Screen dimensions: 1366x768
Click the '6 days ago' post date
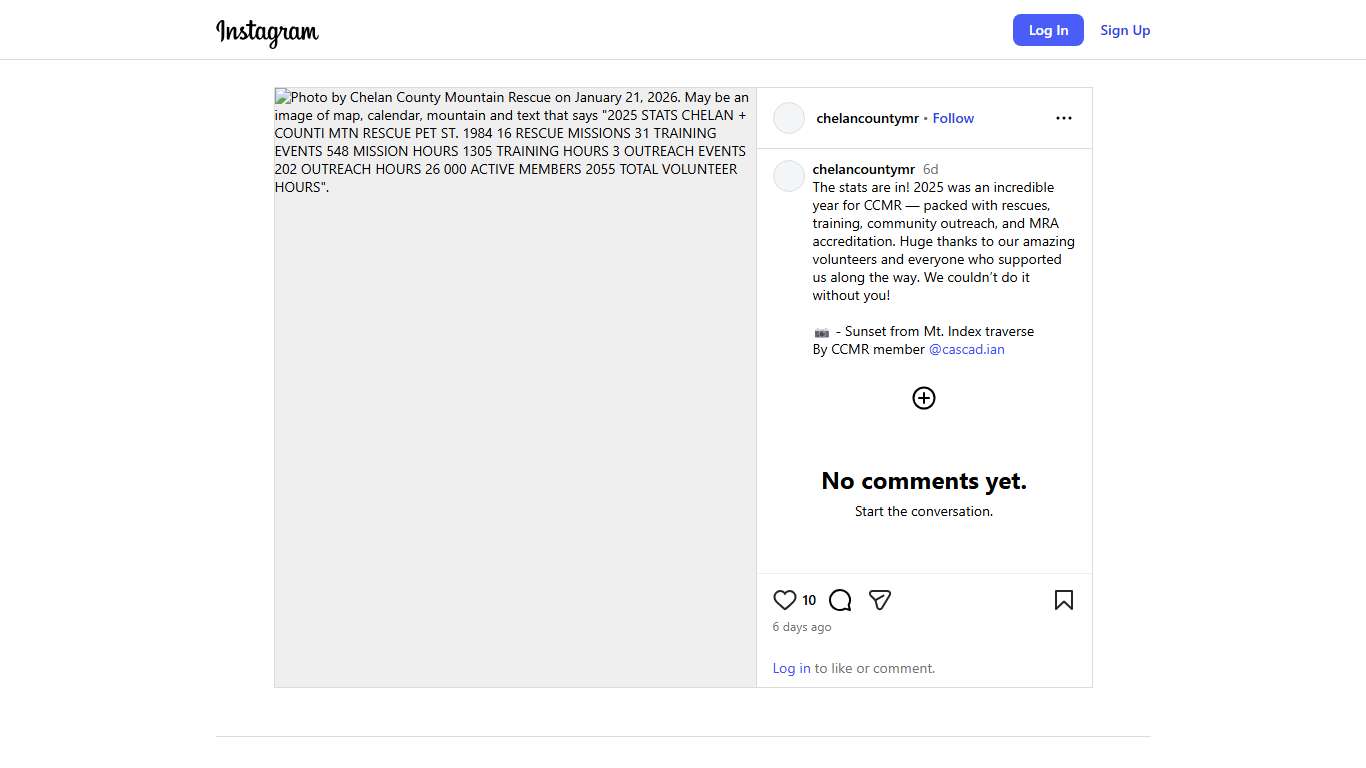[x=801, y=627]
